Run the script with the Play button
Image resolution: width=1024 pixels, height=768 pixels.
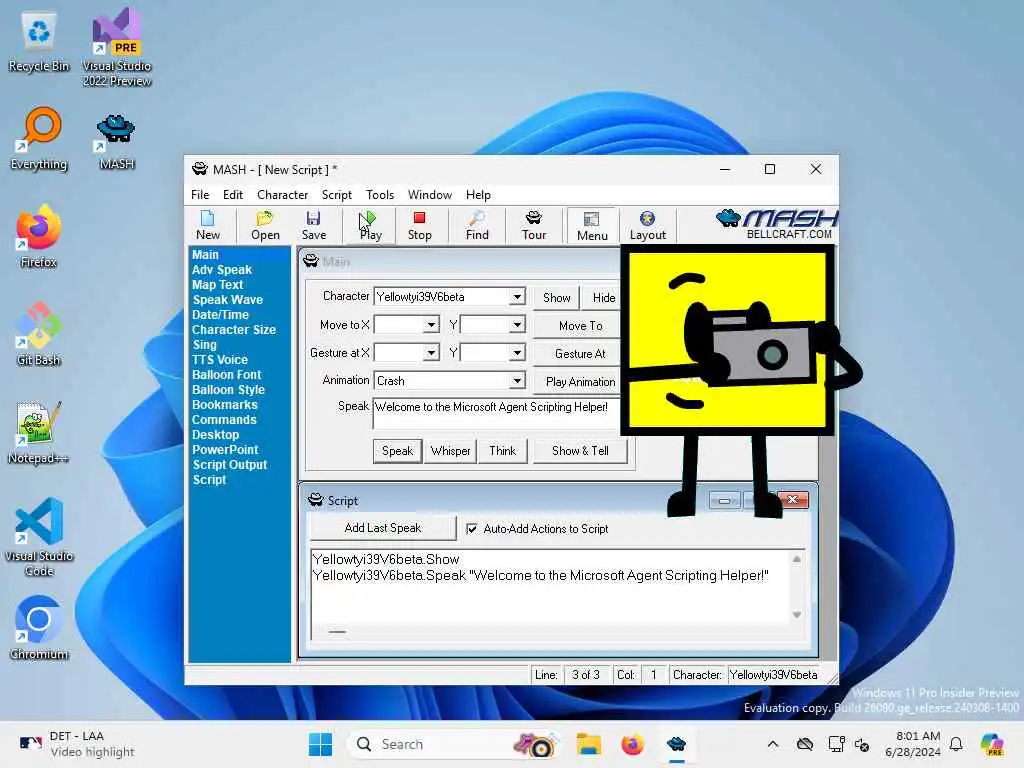(370, 226)
